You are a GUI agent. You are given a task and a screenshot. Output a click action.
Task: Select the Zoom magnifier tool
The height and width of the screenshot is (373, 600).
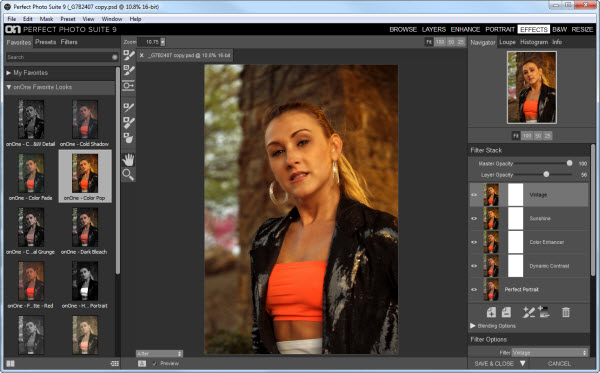128,175
